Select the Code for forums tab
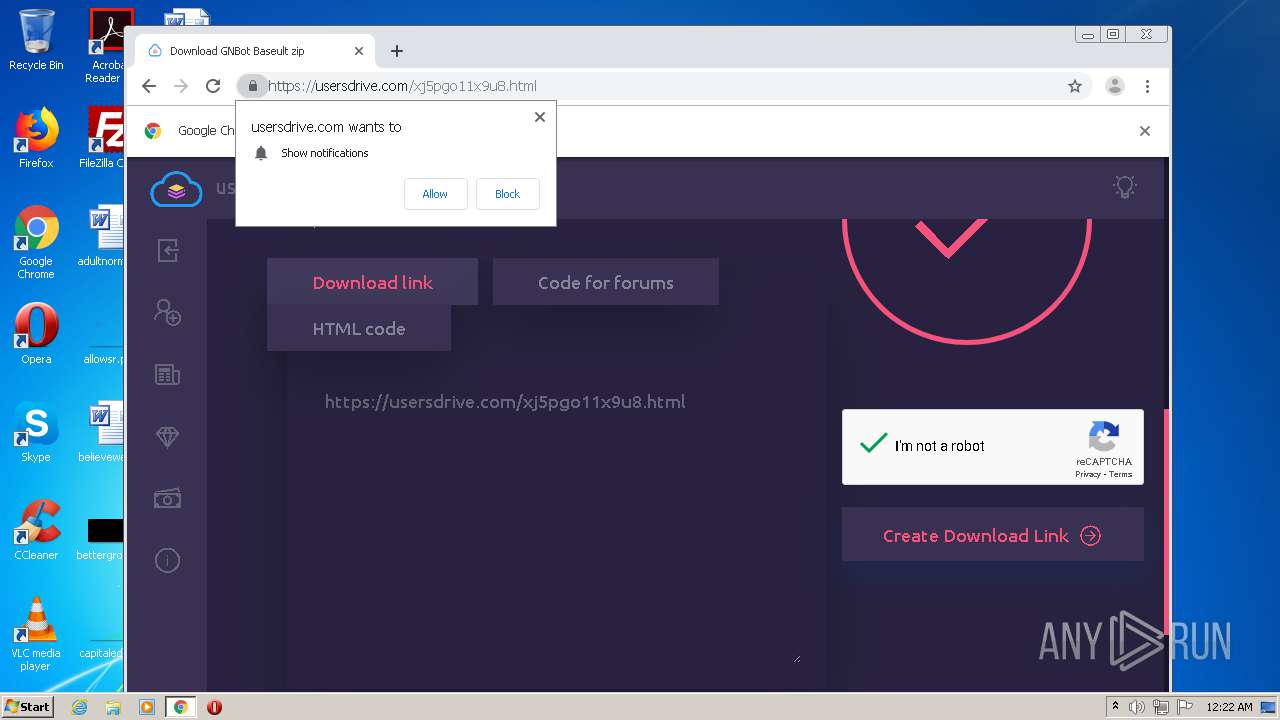 point(605,282)
